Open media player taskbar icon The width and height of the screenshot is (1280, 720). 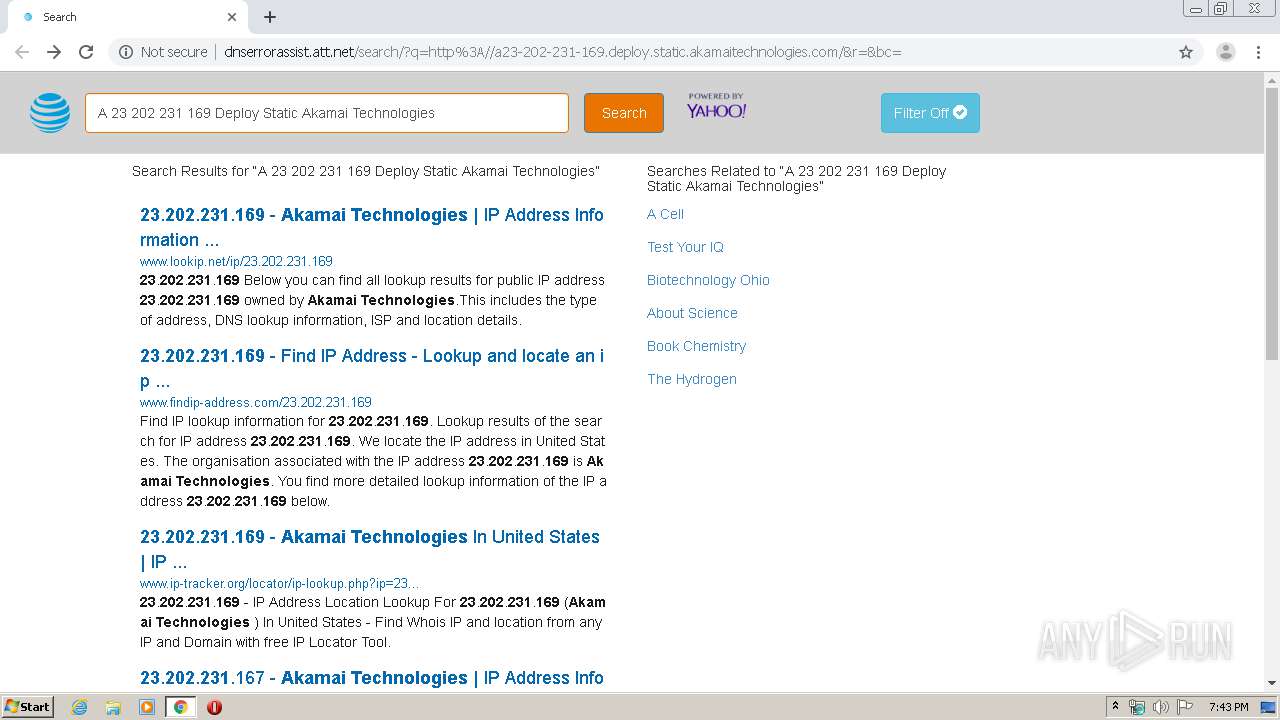click(x=147, y=707)
